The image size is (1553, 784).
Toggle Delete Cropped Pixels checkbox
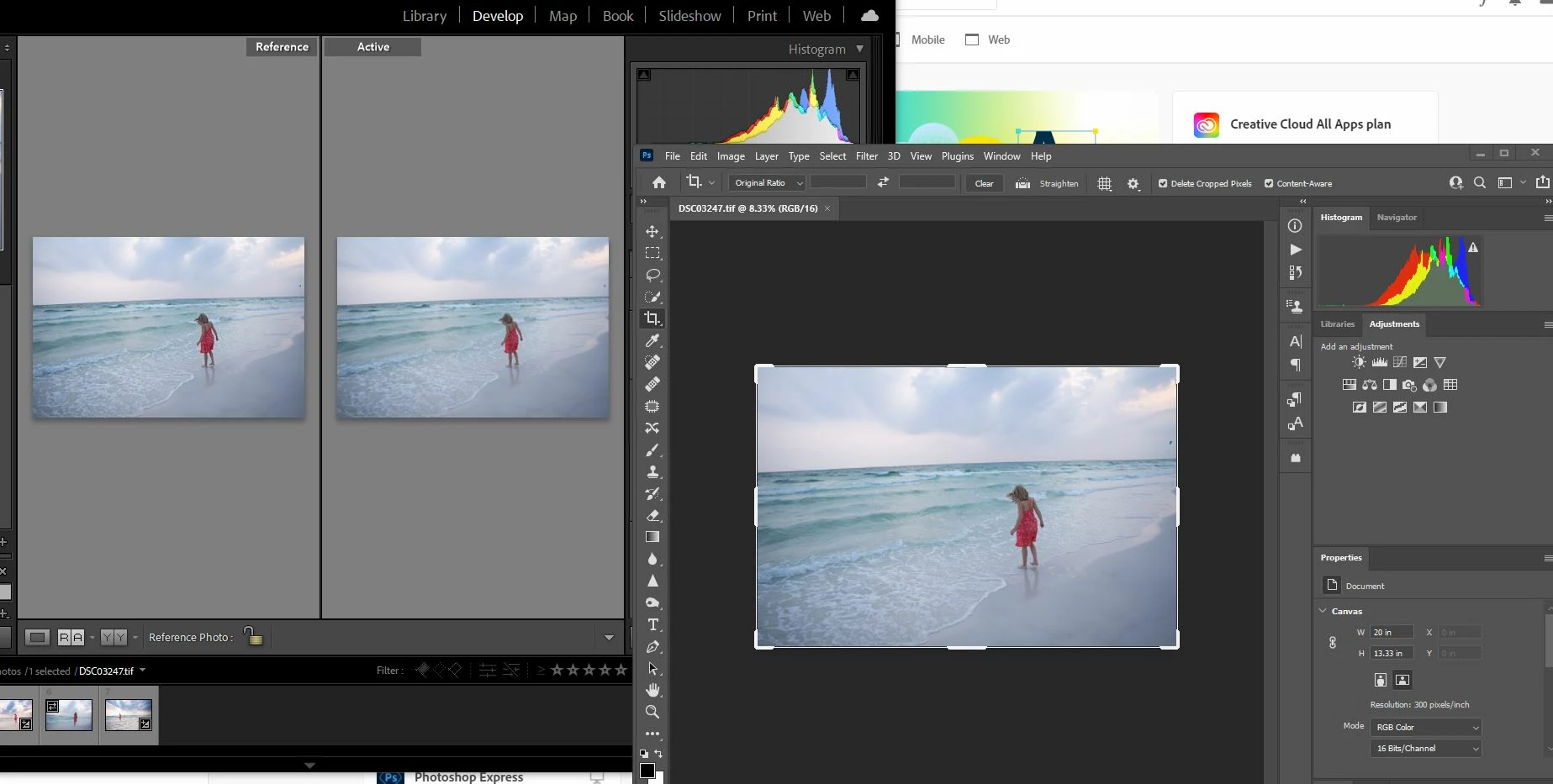click(1163, 183)
